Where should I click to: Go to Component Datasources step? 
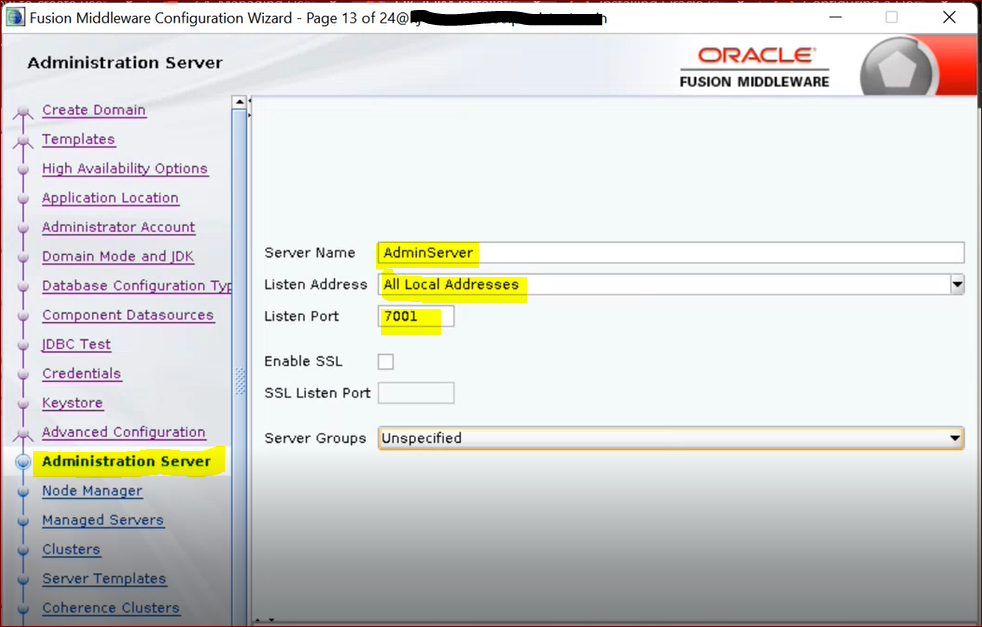pyautogui.click(x=128, y=315)
